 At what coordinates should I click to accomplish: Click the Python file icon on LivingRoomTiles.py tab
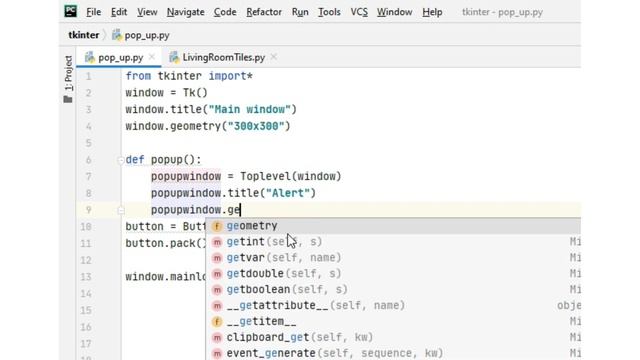tap(174, 57)
